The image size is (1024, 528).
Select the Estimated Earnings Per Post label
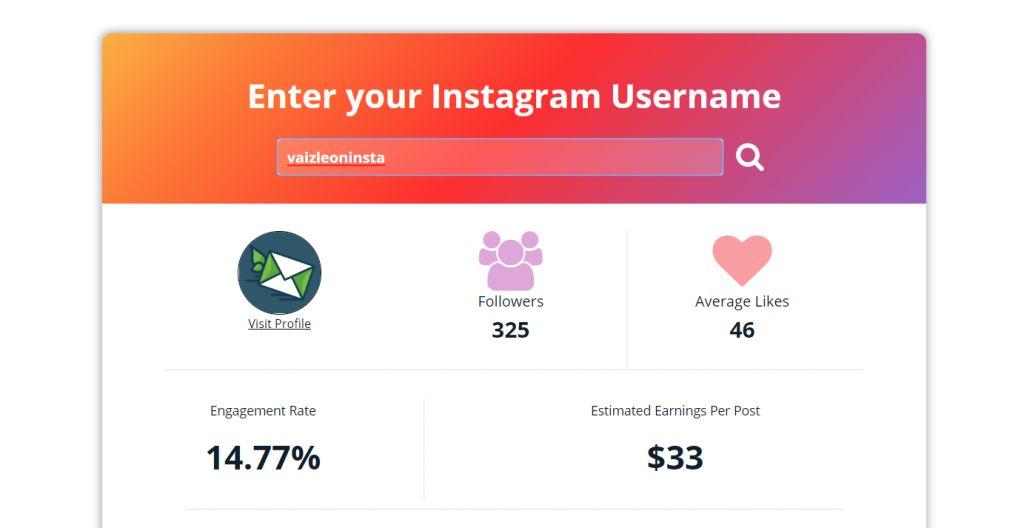[x=675, y=411]
